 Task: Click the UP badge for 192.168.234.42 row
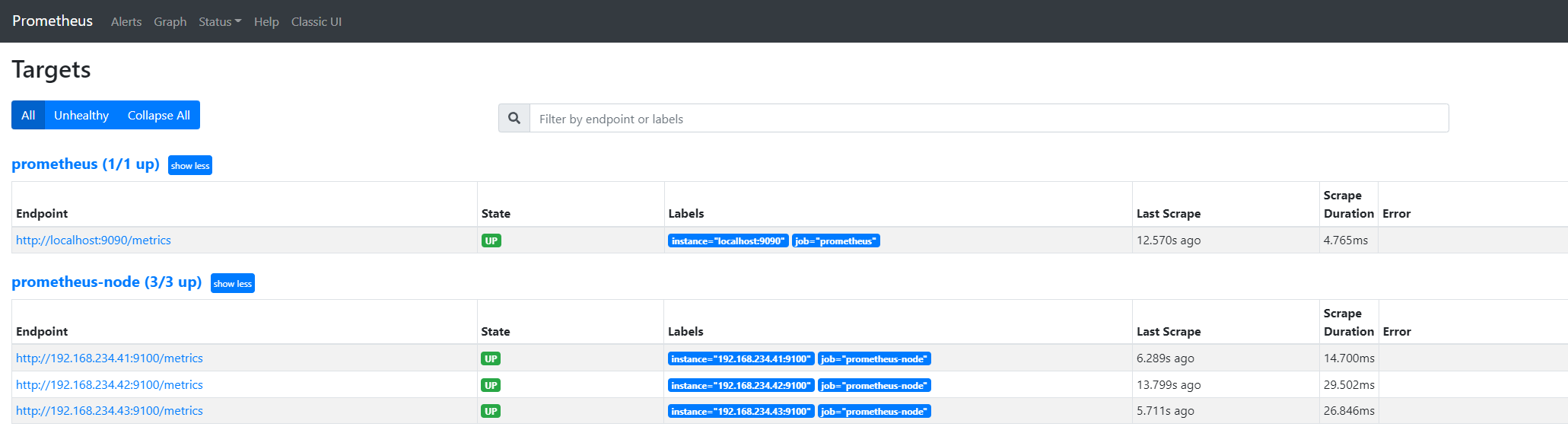pyautogui.click(x=491, y=385)
